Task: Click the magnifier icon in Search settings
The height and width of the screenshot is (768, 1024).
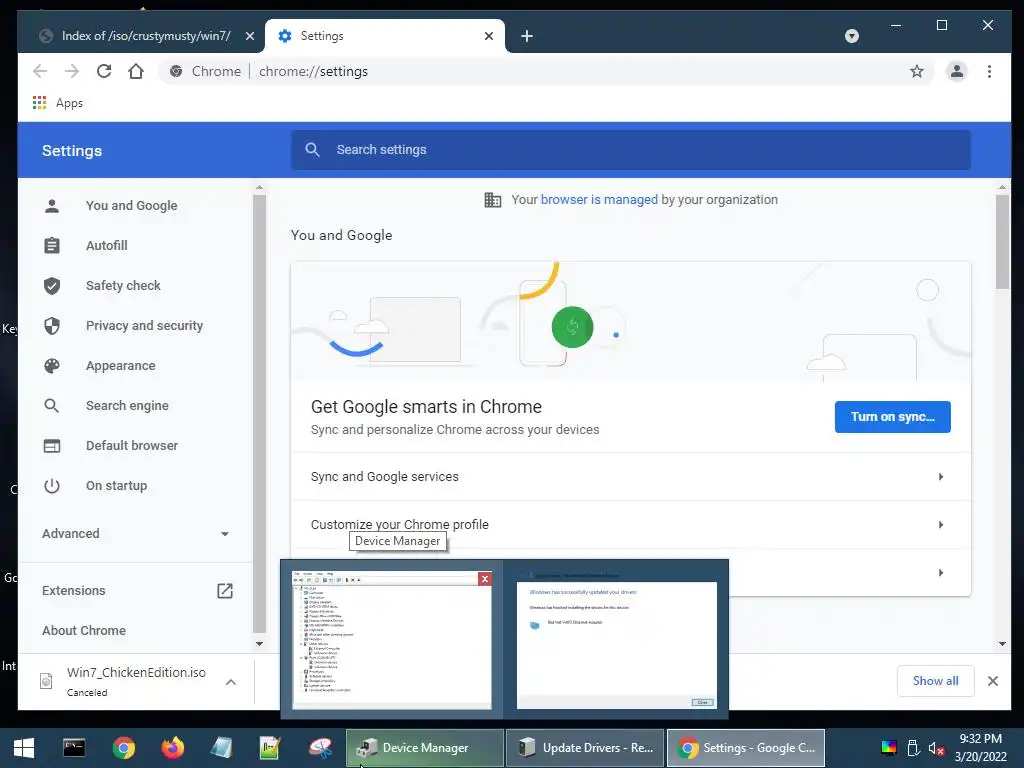Action: pos(312,150)
